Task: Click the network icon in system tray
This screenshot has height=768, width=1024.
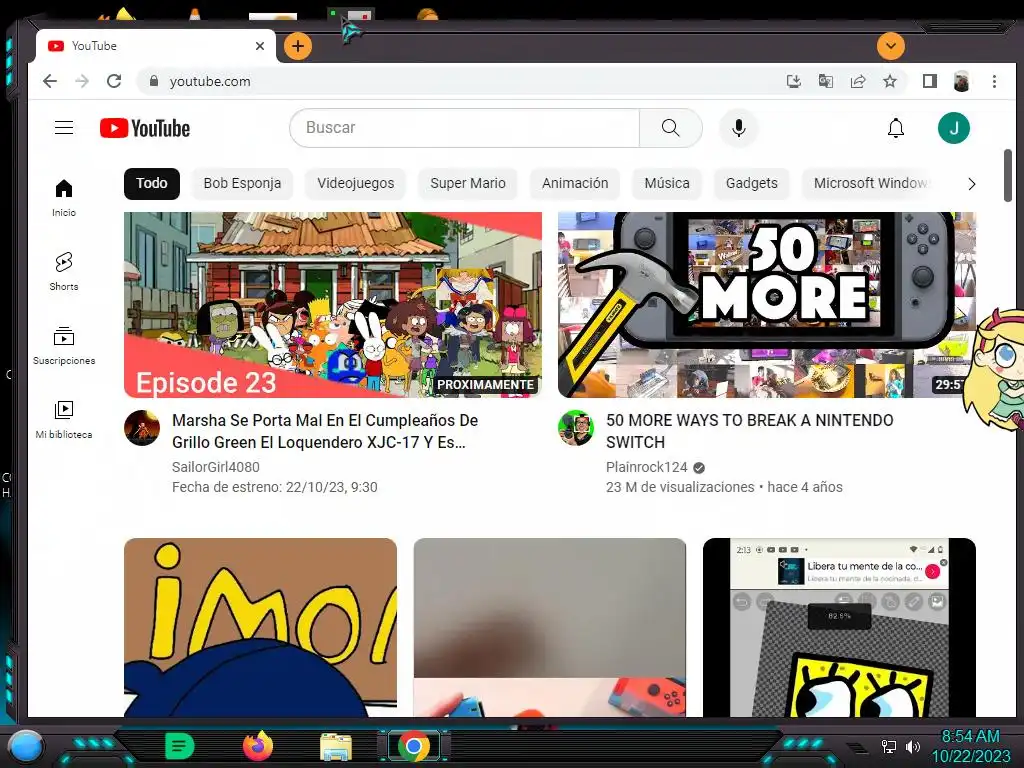Action: click(x=888, y=746)
